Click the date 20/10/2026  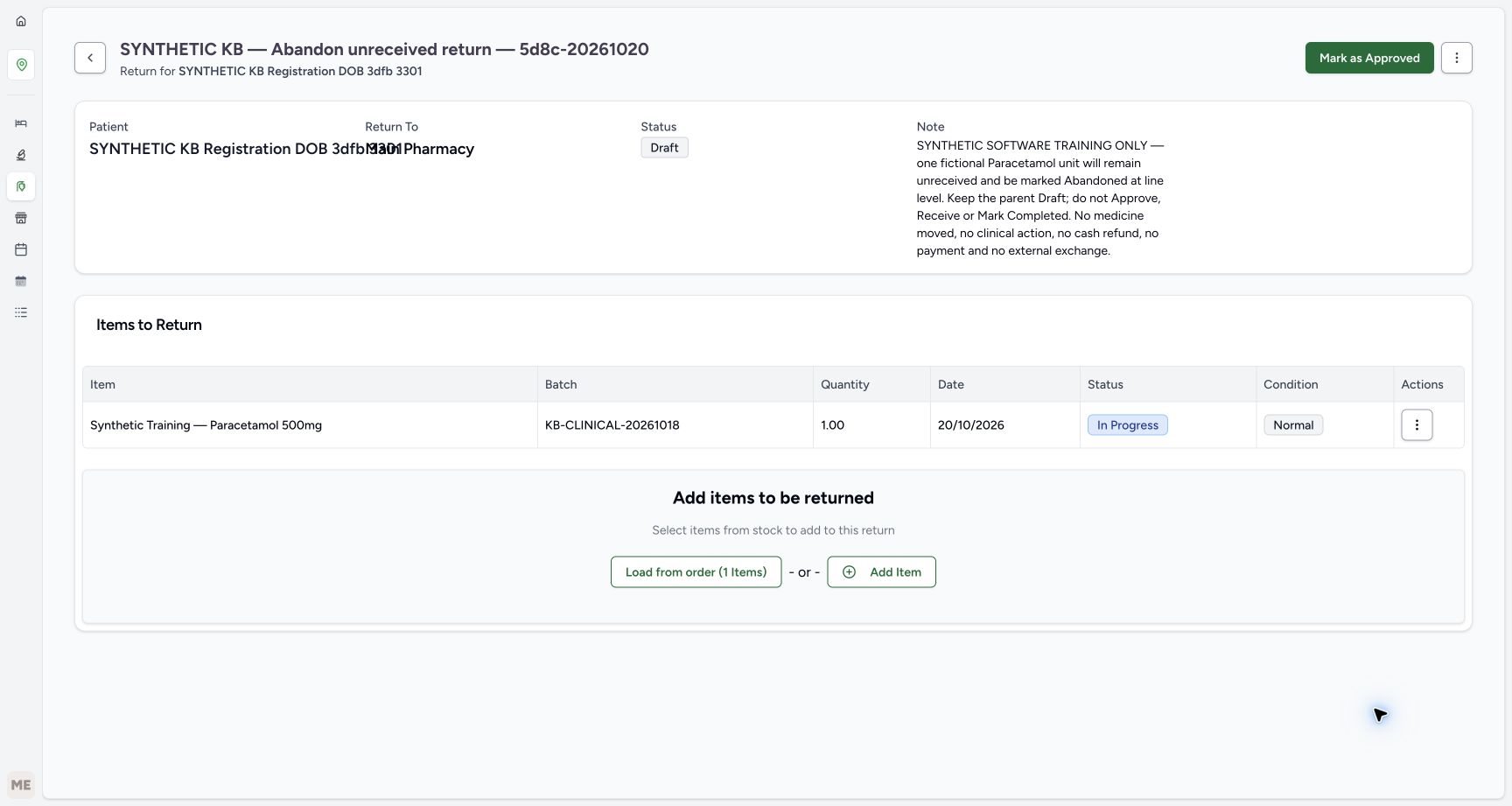(971, 425)
